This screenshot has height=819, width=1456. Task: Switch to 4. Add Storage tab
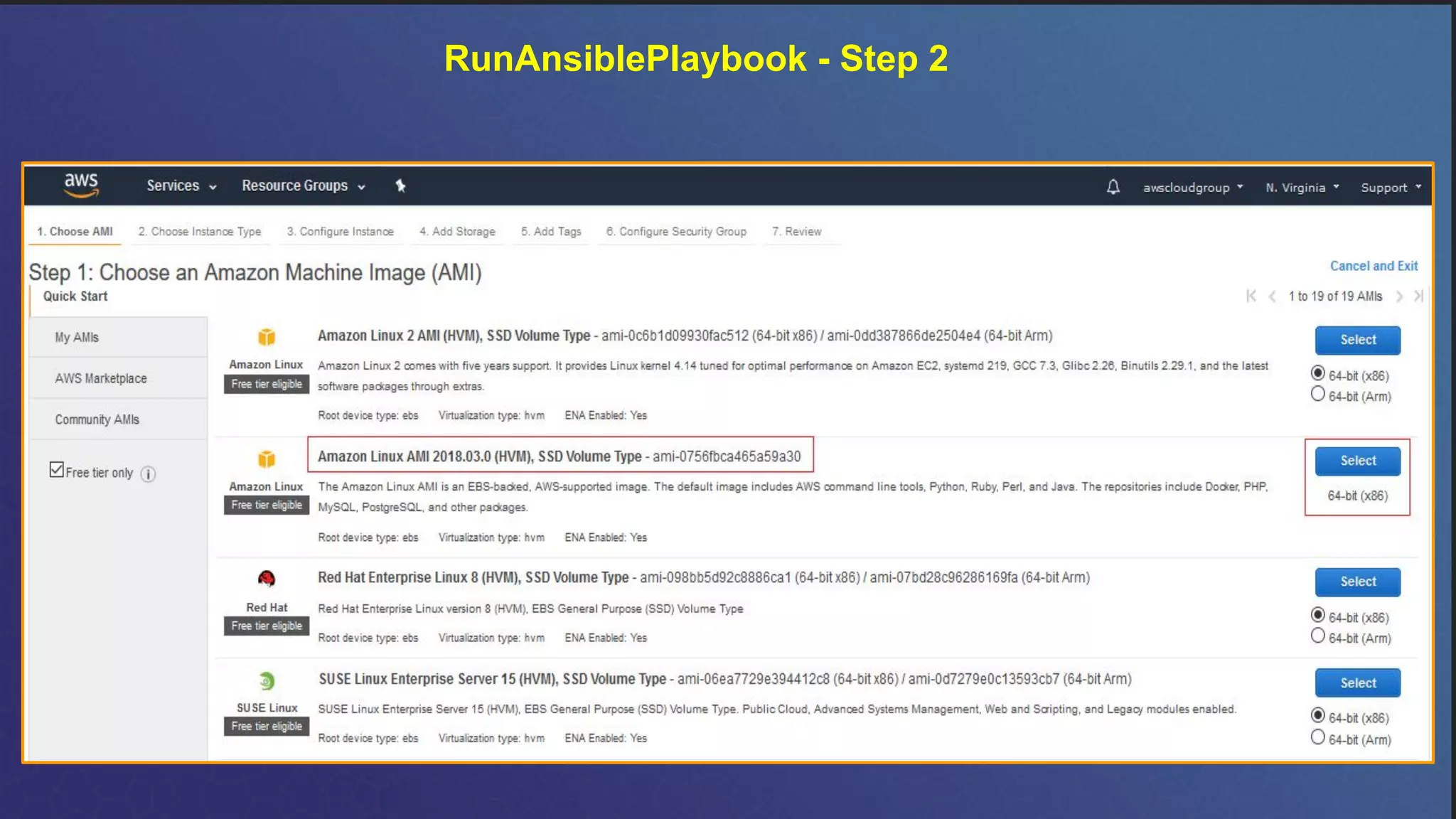[457, 232]
